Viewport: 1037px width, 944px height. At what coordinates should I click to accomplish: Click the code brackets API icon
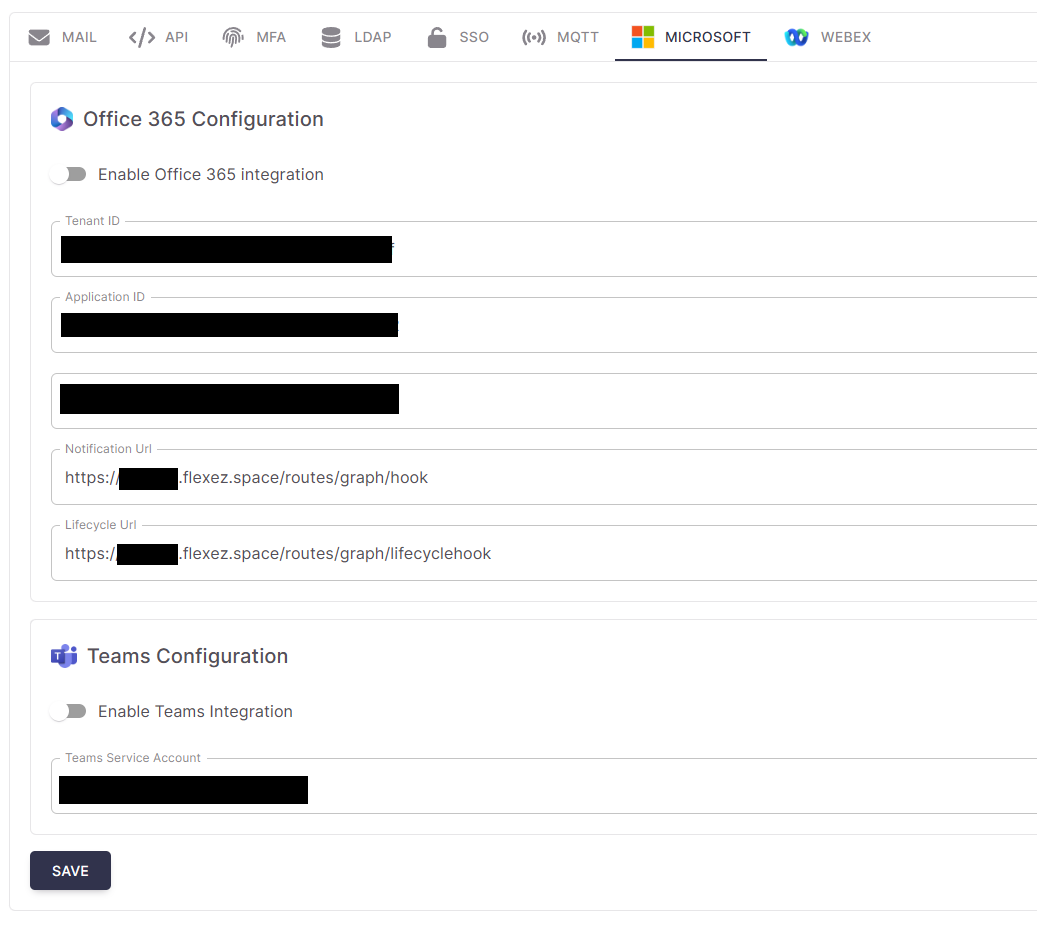click(x=142, y=37)
